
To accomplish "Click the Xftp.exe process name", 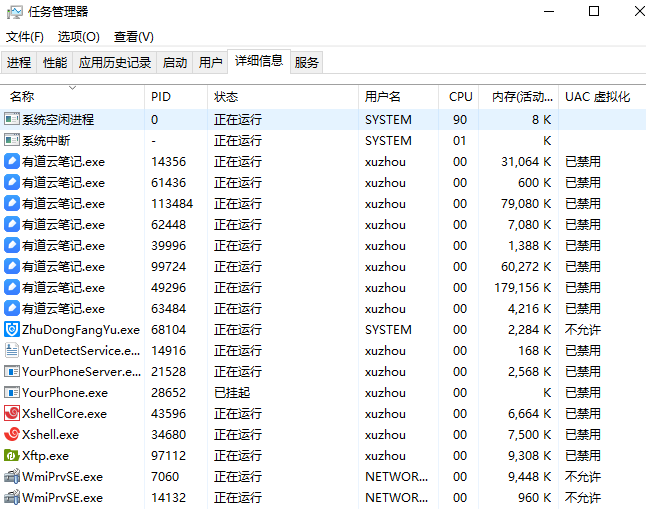I will 45,456.
